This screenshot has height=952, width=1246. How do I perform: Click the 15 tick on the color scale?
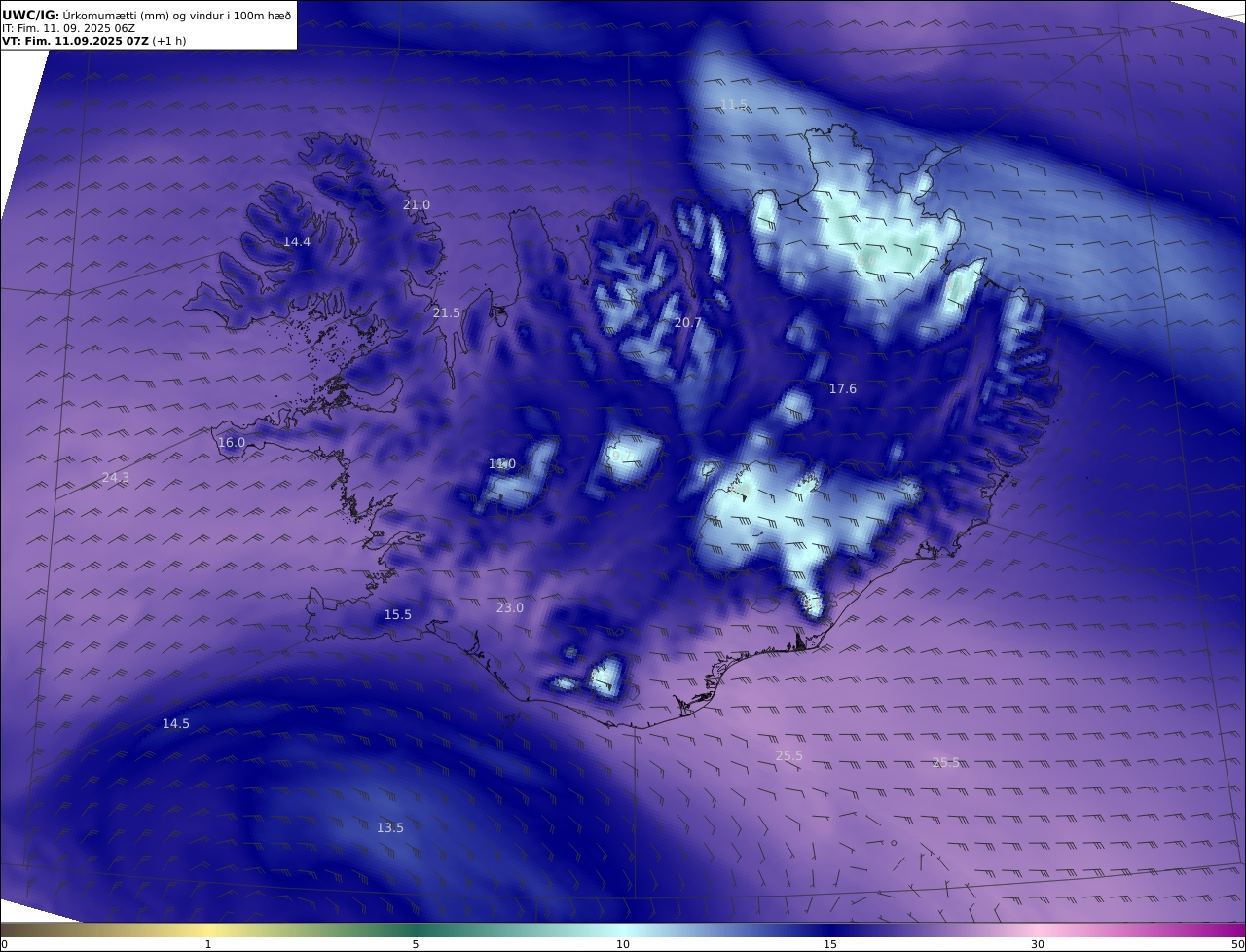click(830, 944)
